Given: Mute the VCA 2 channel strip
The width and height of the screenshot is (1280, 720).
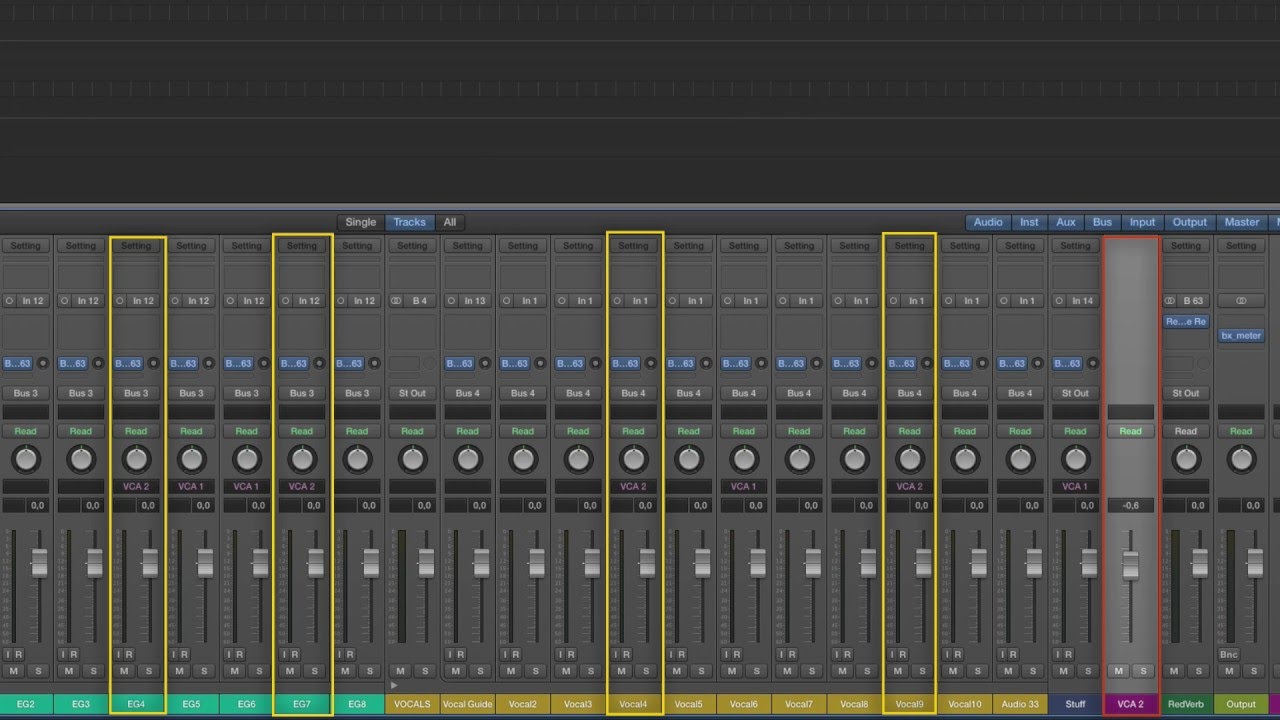Looking at the screenshot, I should coord(1119,671).
